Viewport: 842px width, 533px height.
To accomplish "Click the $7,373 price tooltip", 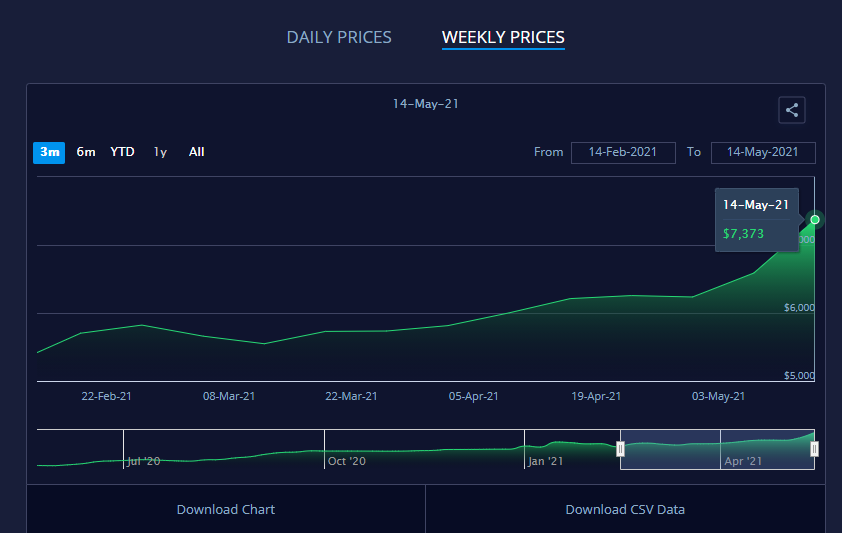I will (x=743, y=233).
